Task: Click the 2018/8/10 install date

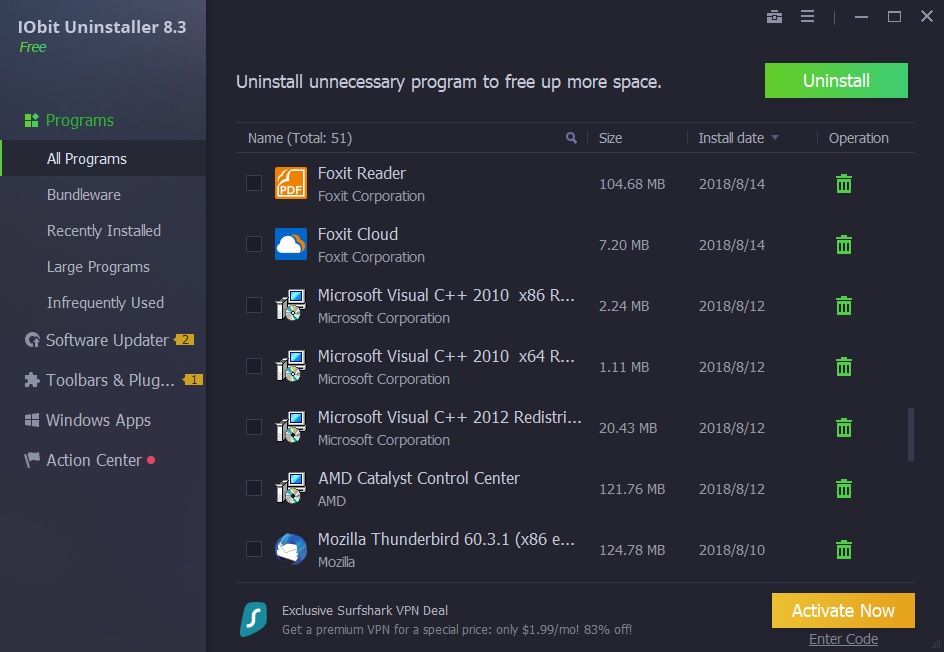Action: pyautogui.click(x=731, y=550)
